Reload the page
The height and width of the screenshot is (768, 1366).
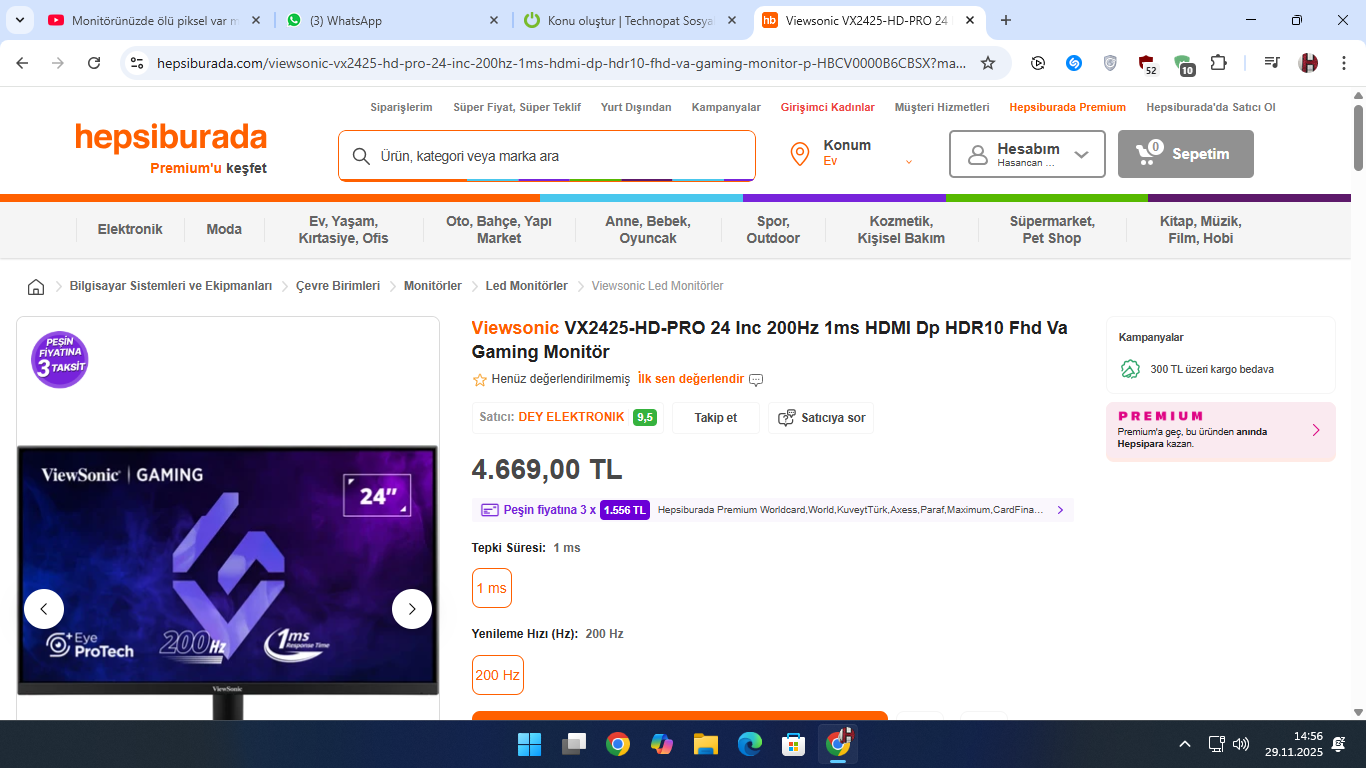click(94, 63)
